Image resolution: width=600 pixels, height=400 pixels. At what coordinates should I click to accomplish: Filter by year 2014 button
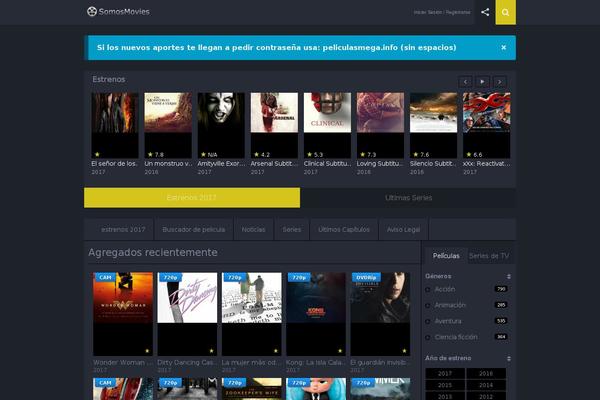tap(486, 385)
